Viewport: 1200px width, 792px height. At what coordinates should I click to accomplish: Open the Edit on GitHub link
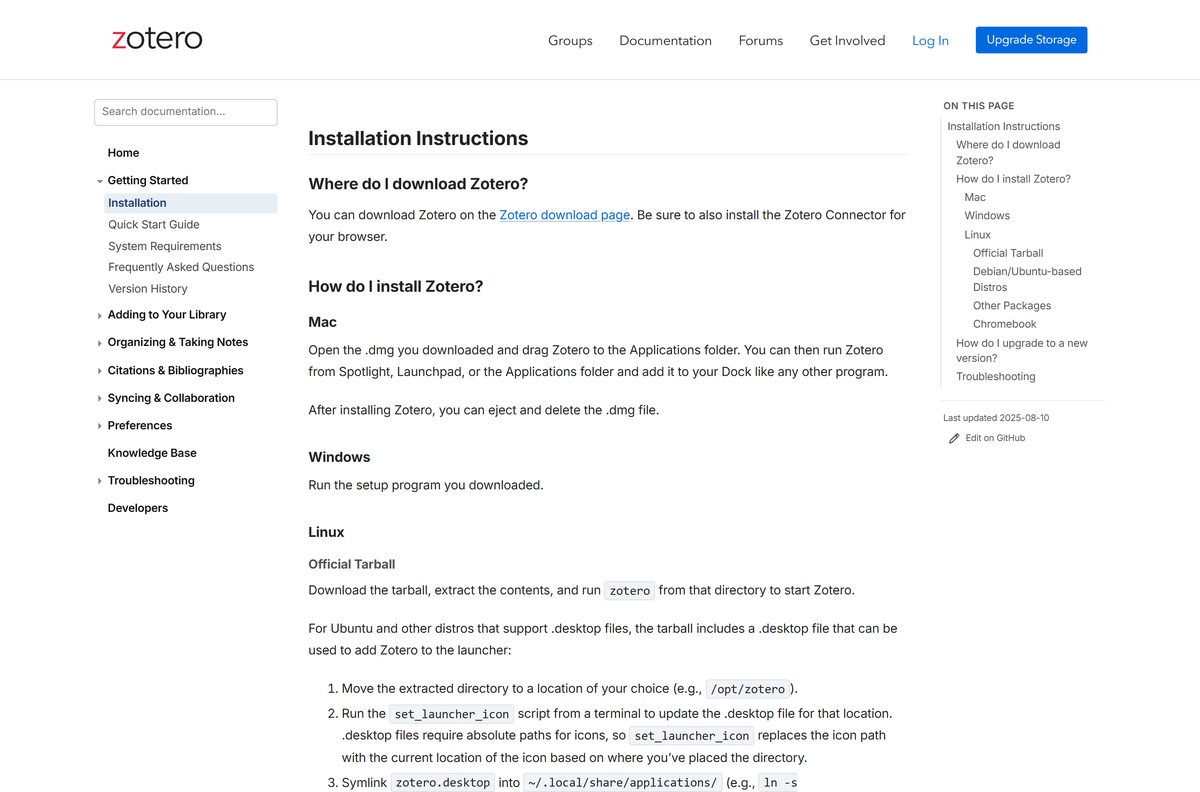[995, 438]
